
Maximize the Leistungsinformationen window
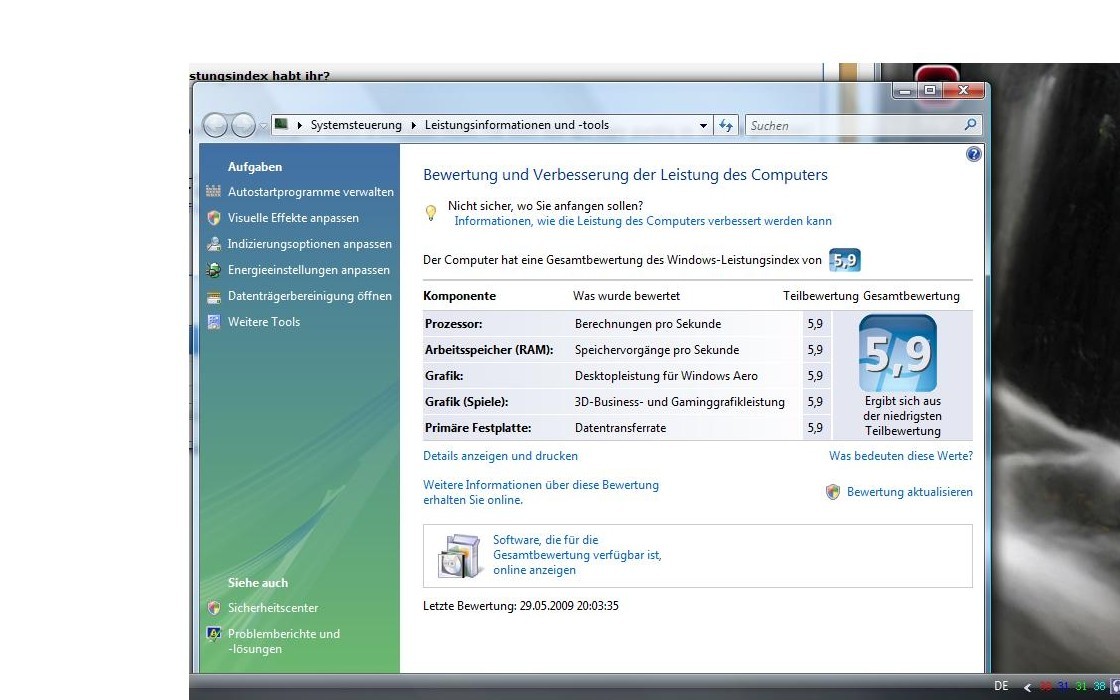coord(930,91)
